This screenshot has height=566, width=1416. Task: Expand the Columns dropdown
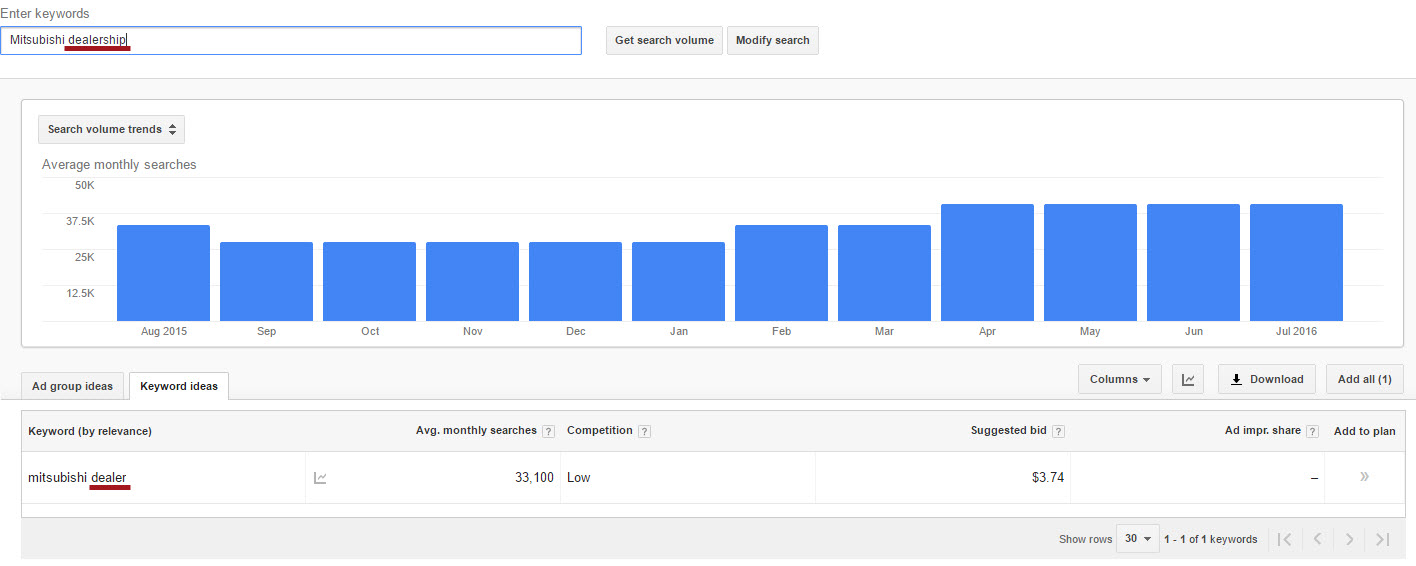pyautogui.click(x=1119, y=380)
